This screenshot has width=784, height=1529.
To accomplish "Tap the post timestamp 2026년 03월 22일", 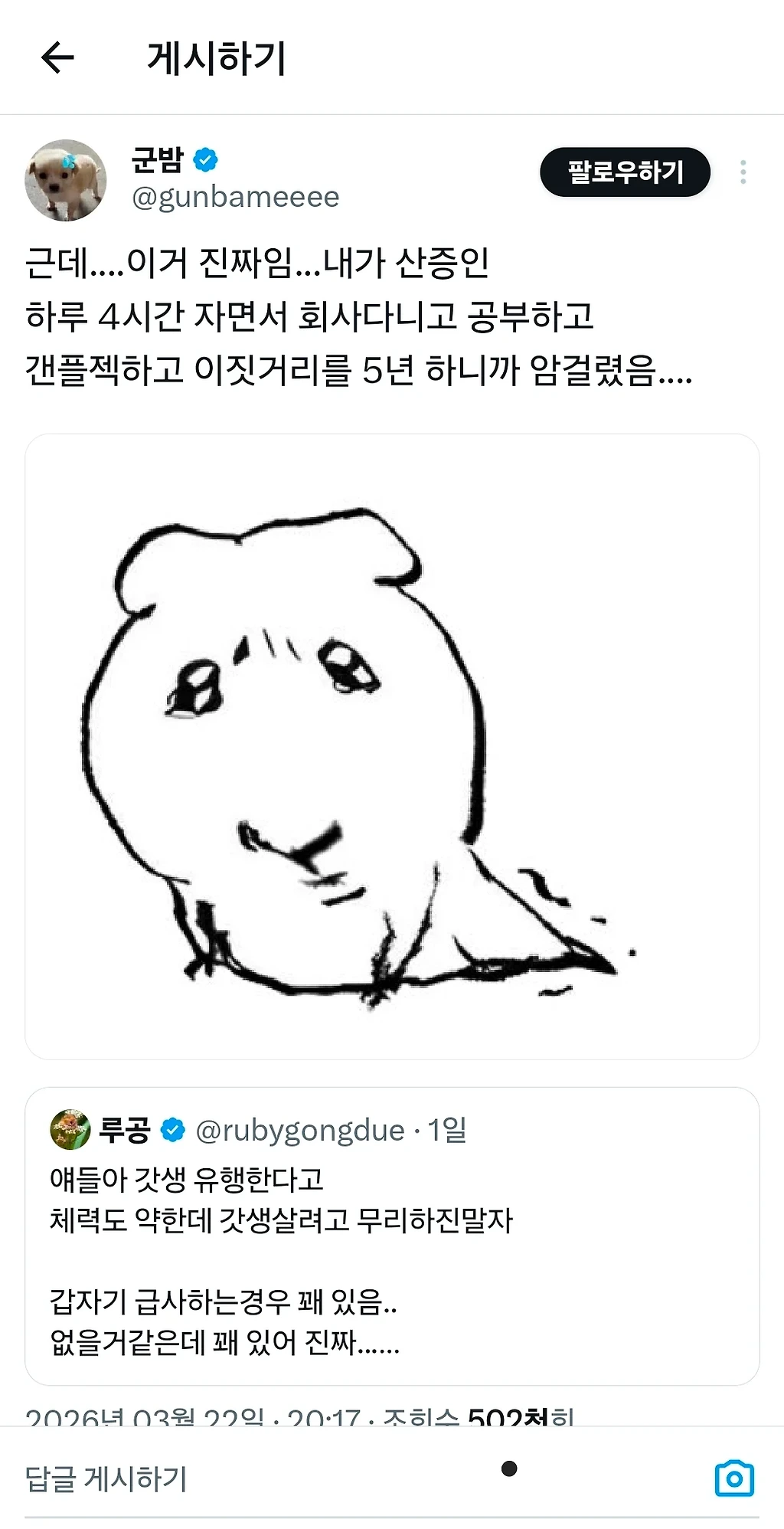I will [x=145, y=1417].
